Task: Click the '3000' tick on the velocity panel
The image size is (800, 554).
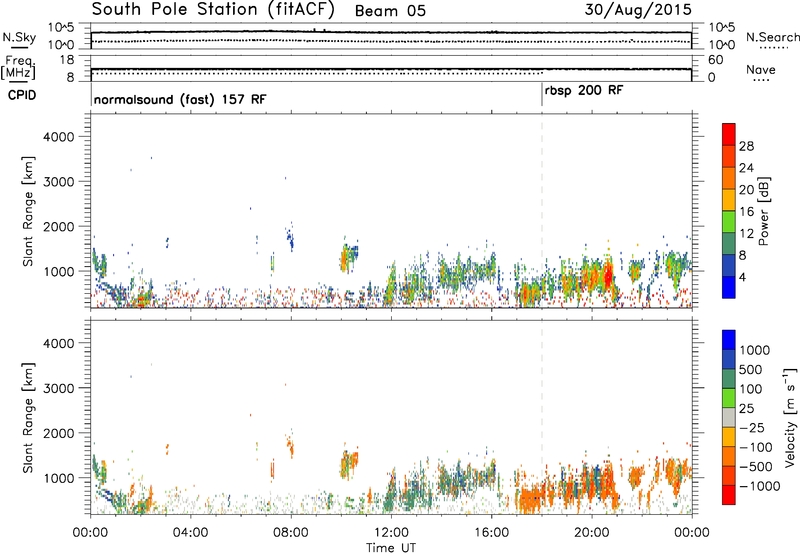Action: (59, 388)
